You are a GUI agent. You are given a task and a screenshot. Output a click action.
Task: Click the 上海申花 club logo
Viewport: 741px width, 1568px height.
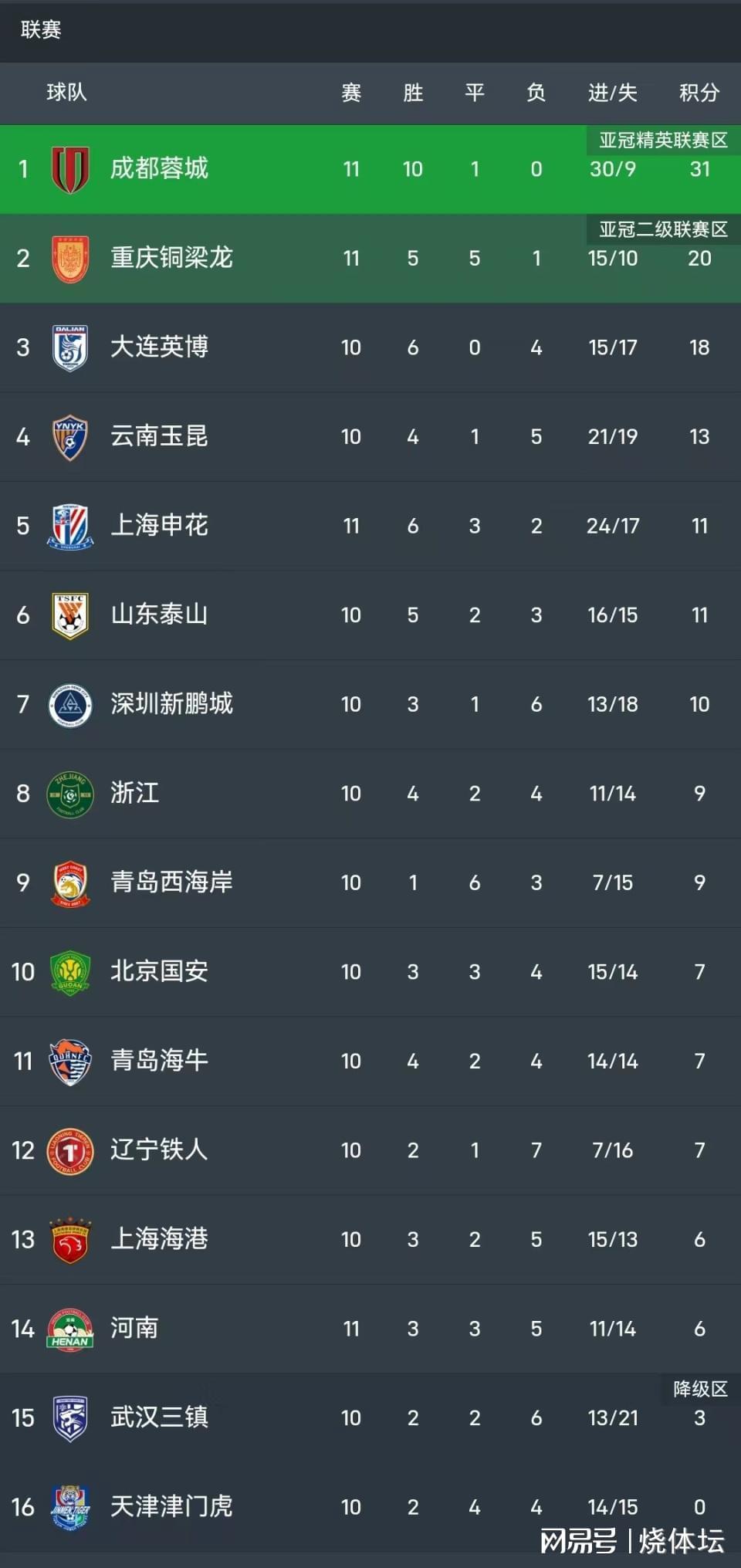coord(70,527)
